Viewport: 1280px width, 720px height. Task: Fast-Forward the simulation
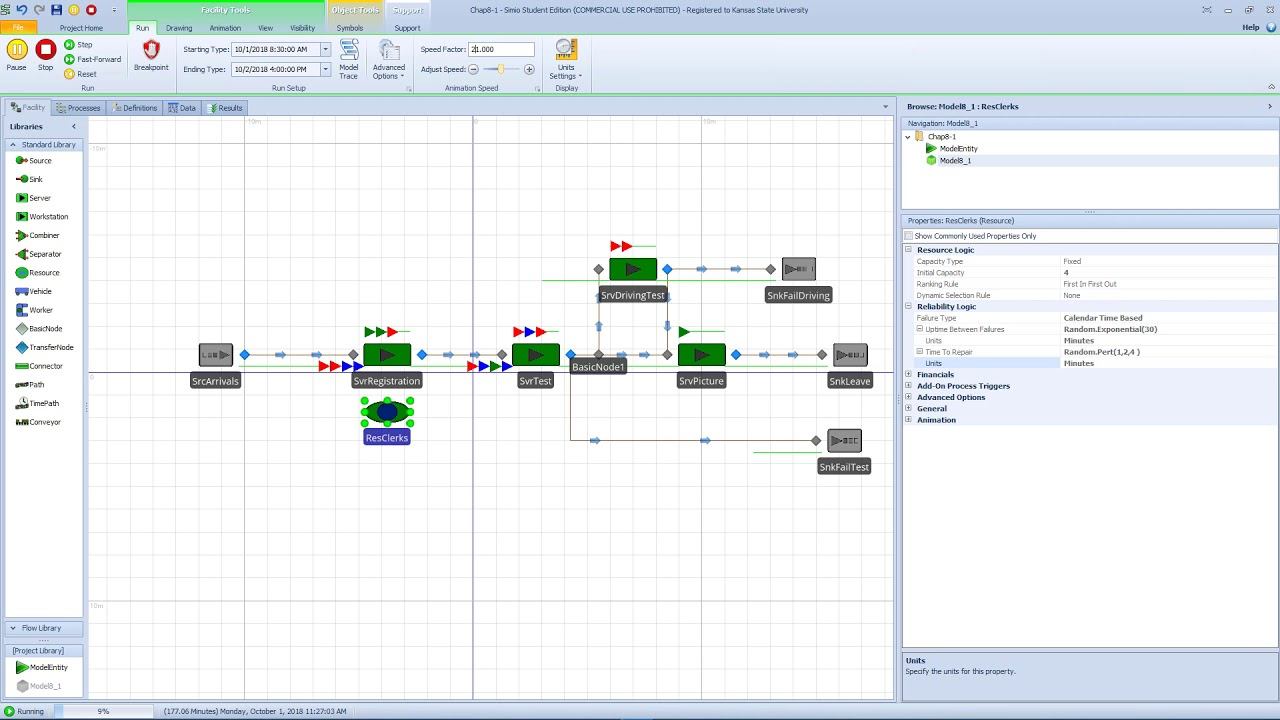pyautogui.click(x=92, y=59)
